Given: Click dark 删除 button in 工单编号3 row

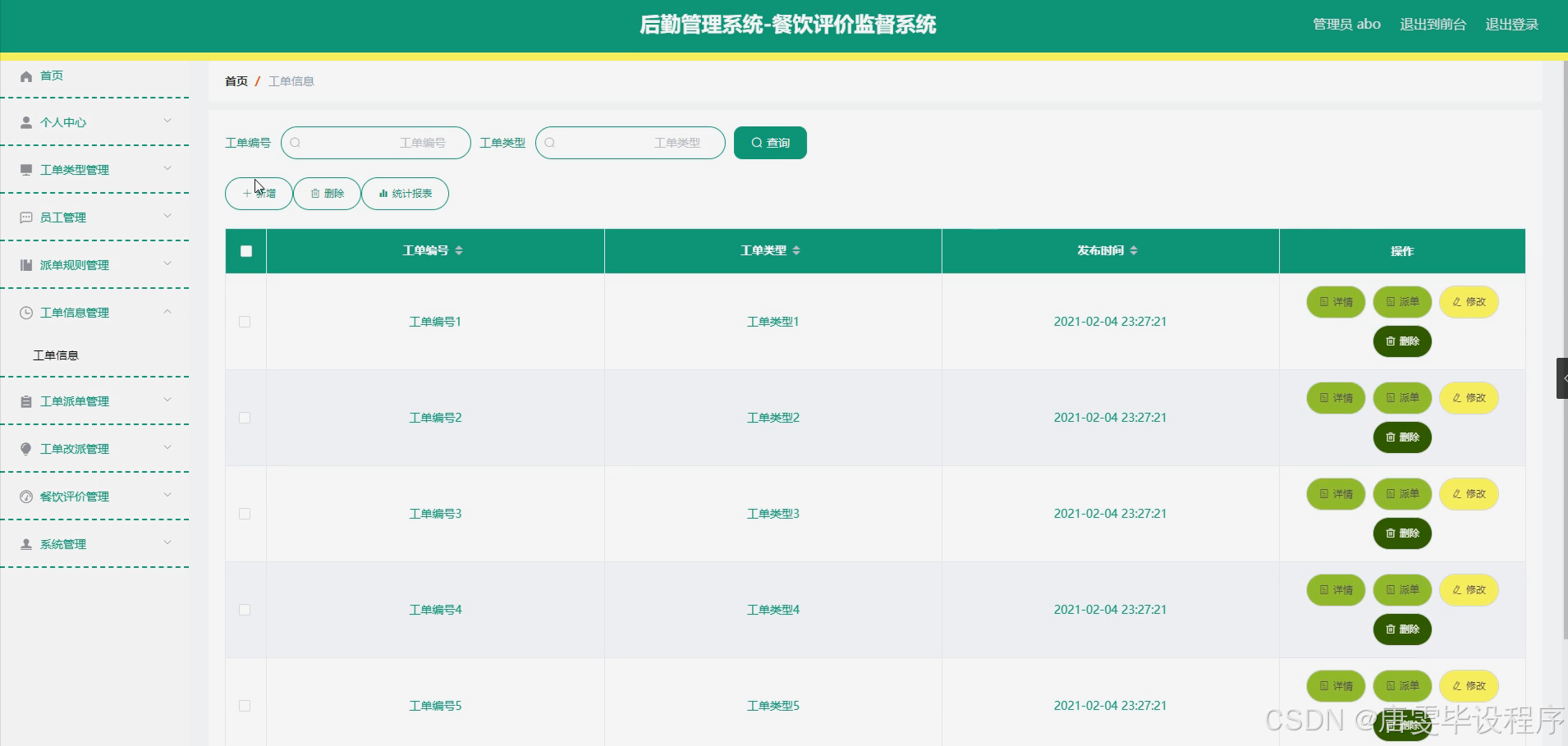Looking at the screenshot, I should coord(1402,533).
